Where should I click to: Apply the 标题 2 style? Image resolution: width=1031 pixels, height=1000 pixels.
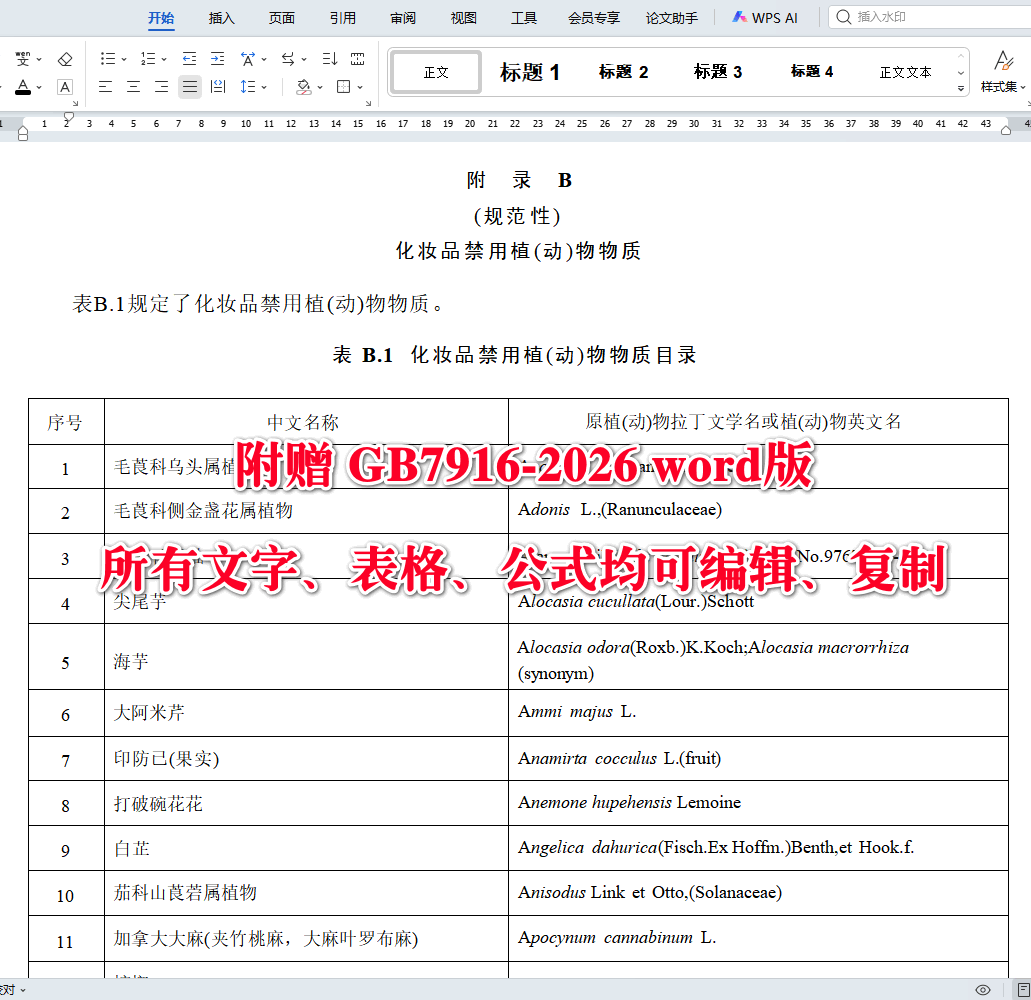[x=623, y=72]
